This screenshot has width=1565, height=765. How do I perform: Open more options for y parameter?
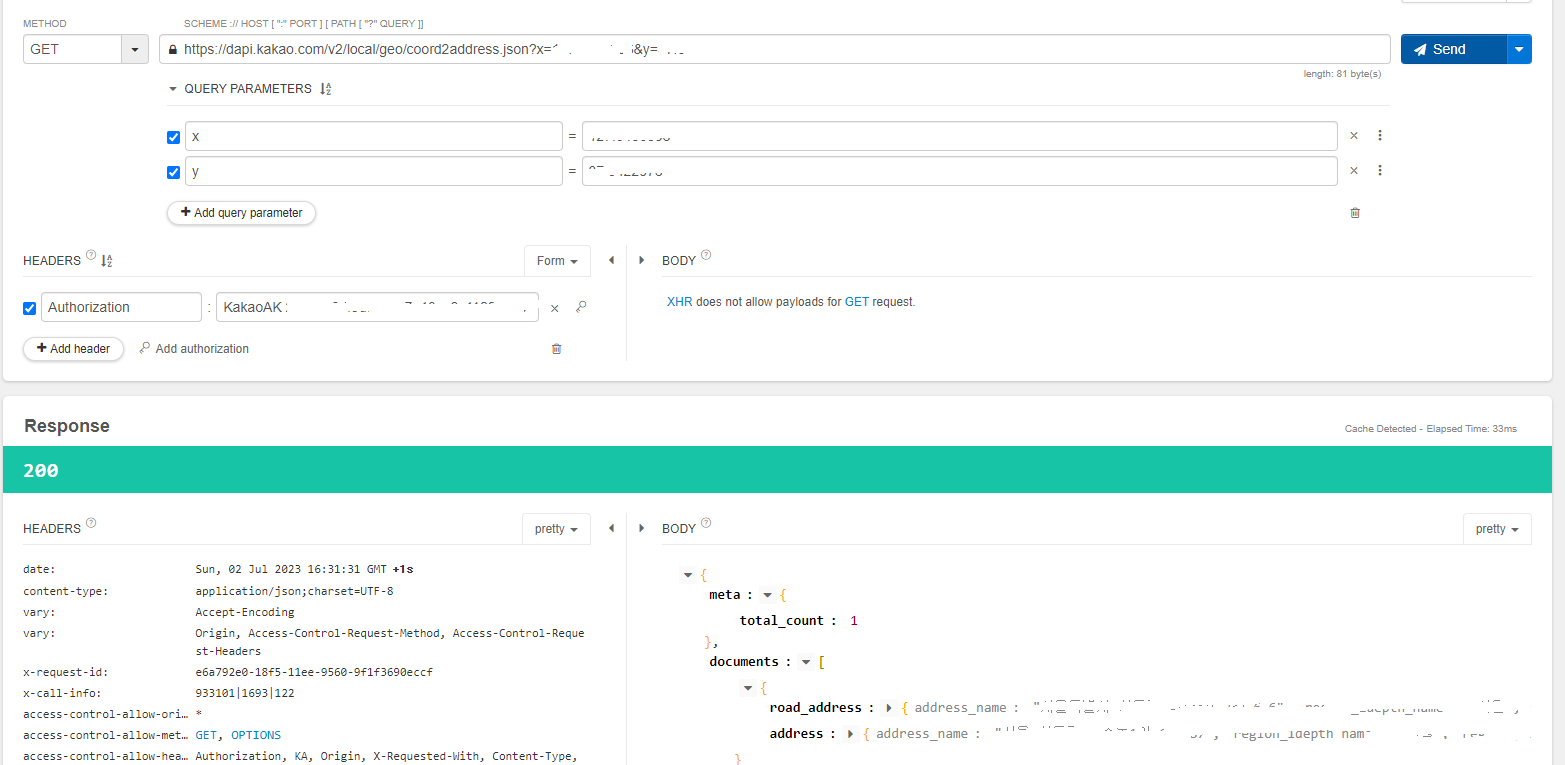pos(1380,171)
